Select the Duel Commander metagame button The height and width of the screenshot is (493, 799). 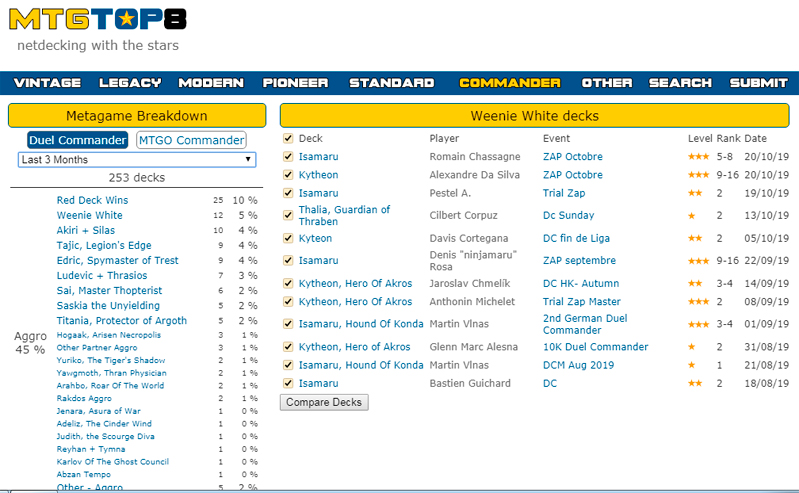click(77, 140)
